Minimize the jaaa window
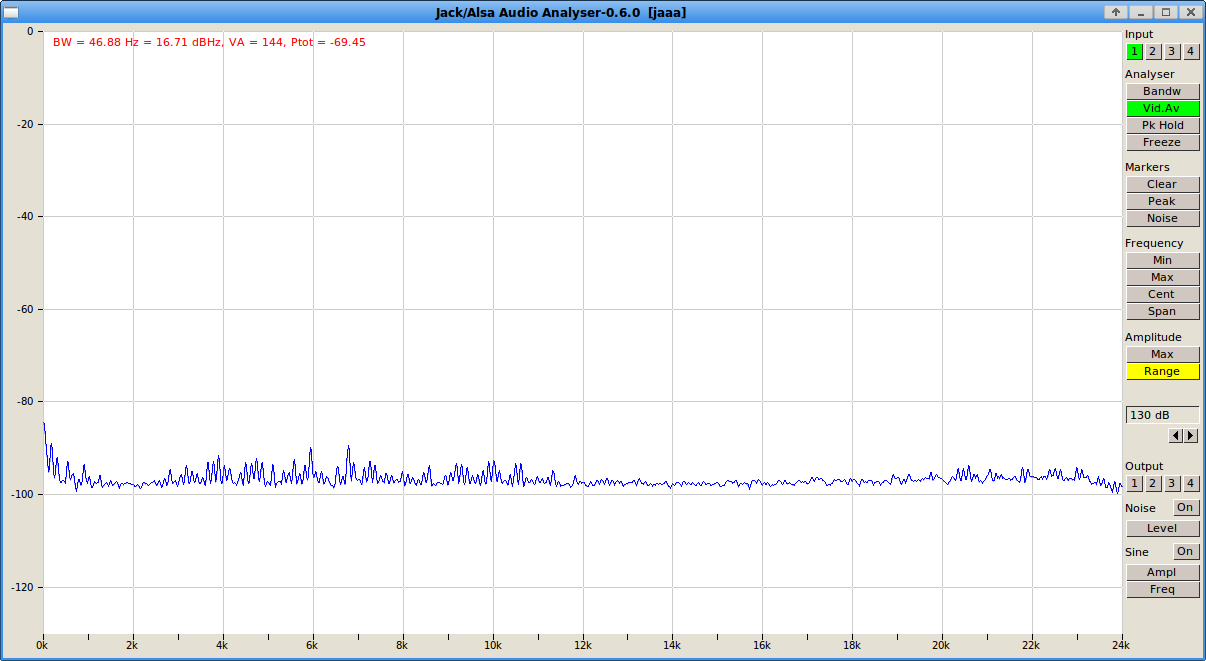This screenshot has width=1206, height=661. [x=1140, y=12]
